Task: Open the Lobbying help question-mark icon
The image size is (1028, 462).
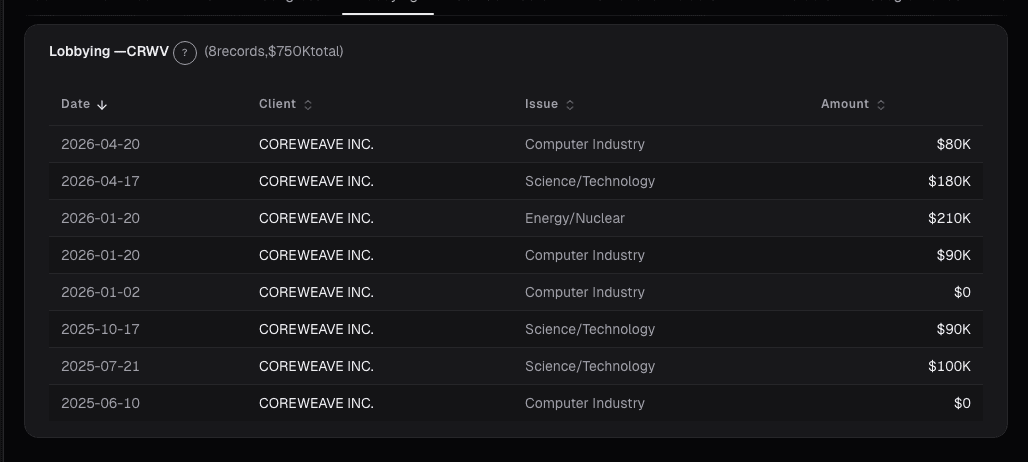Action: pyautogui.click(x=185, y=53)
